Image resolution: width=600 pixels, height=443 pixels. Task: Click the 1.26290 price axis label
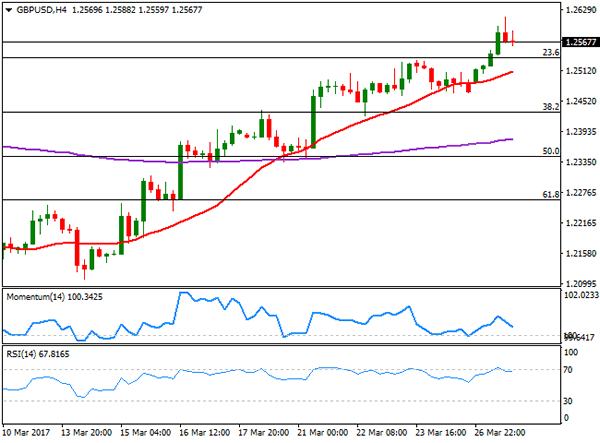click(x=580, y=10)
